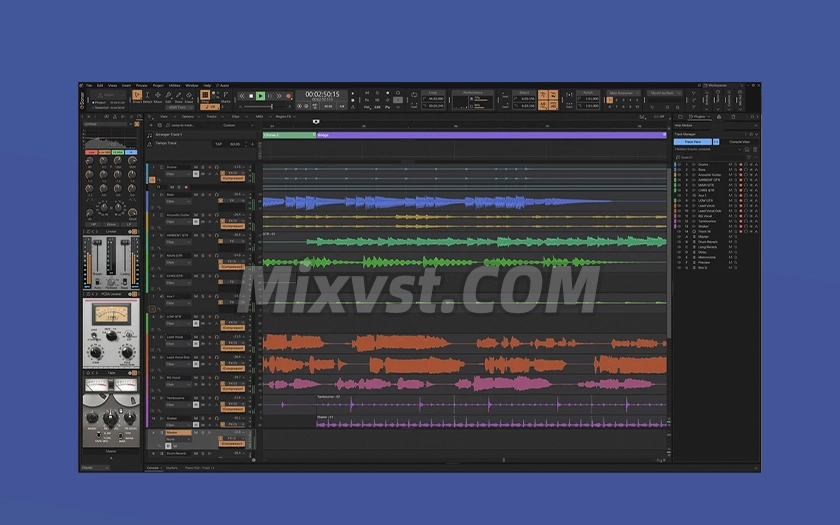
Task: Open the Utilities menu
Action: click(175, 85)
